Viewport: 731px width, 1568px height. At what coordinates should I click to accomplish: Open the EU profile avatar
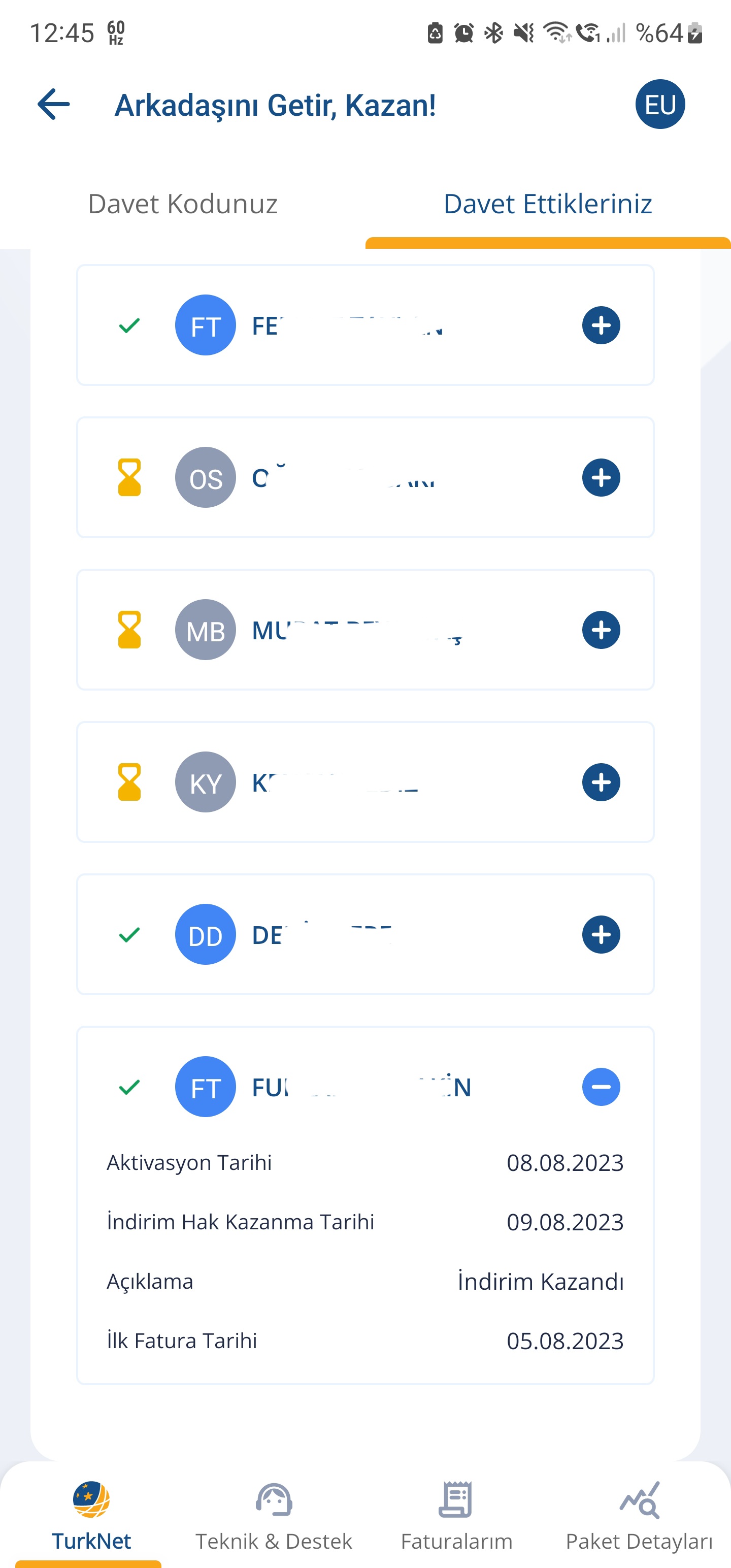point(660,104)
